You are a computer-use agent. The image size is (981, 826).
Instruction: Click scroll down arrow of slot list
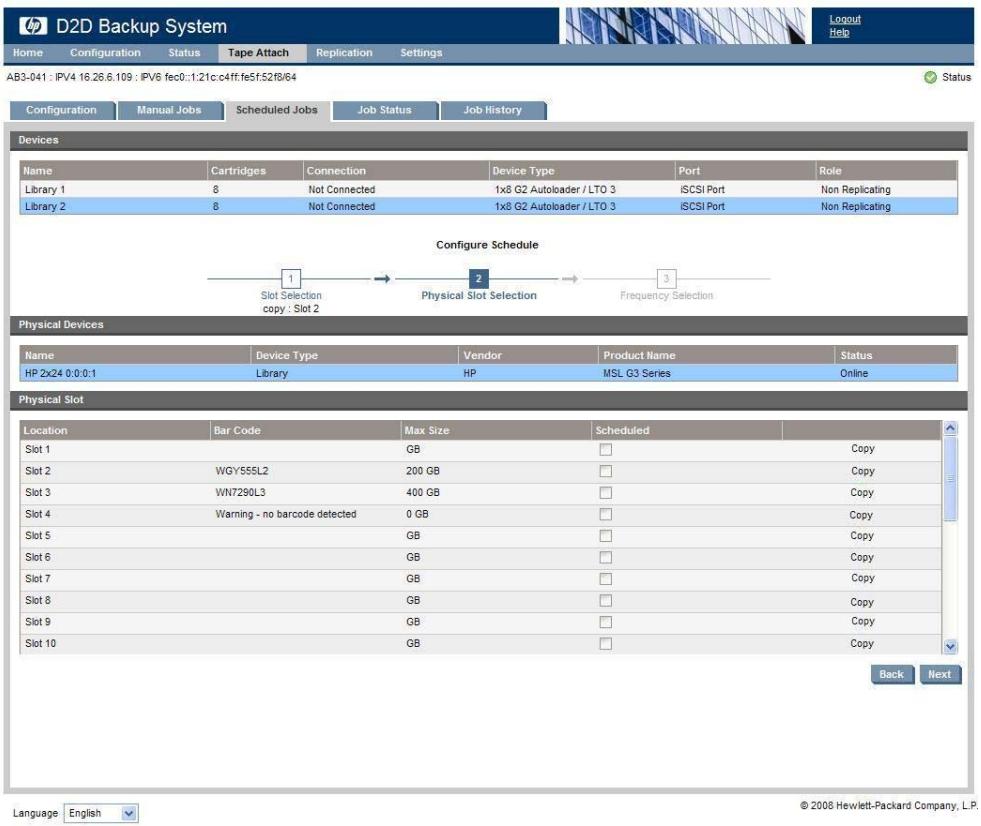click(950, 646)
